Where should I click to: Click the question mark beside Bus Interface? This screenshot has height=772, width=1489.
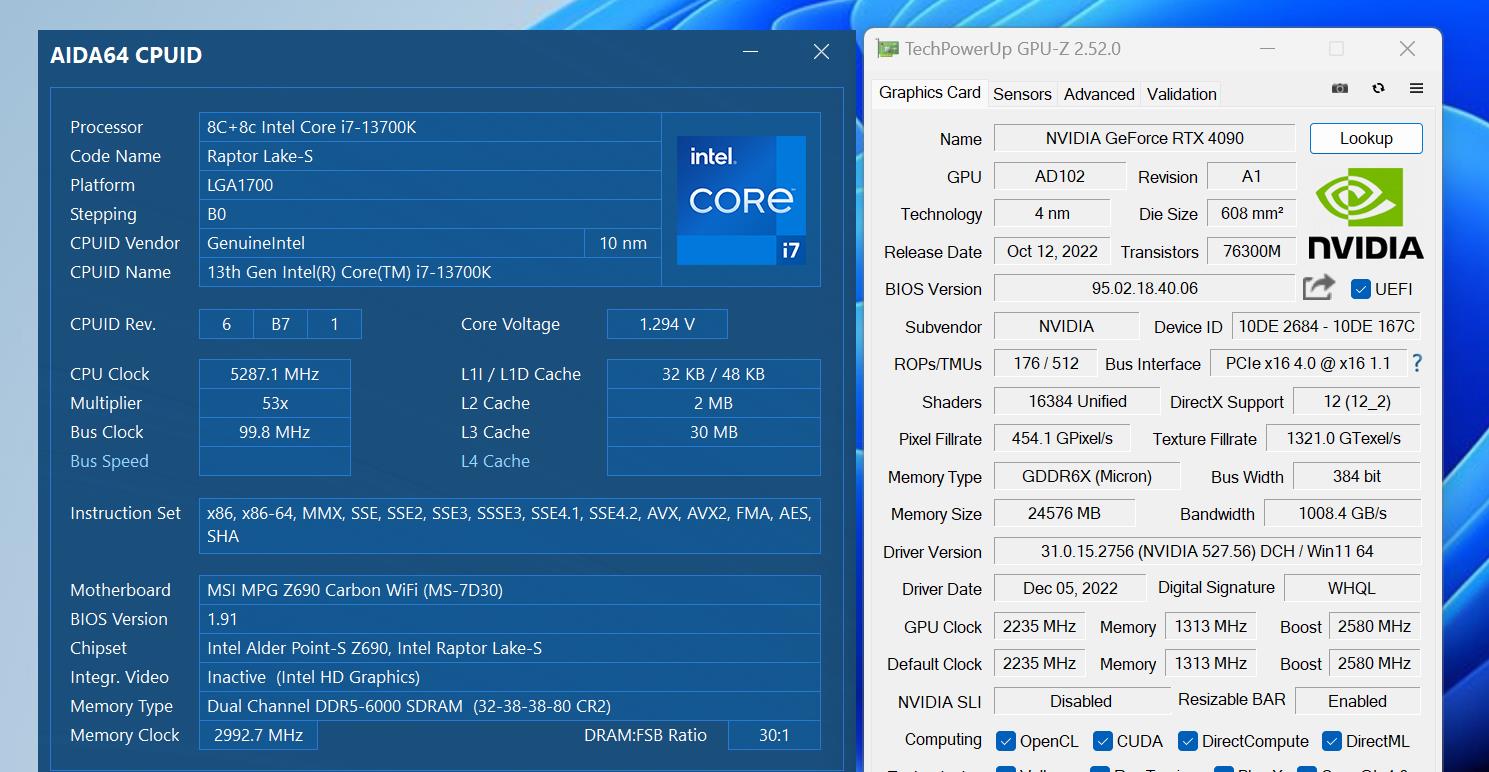click(x=1417, y=364)
